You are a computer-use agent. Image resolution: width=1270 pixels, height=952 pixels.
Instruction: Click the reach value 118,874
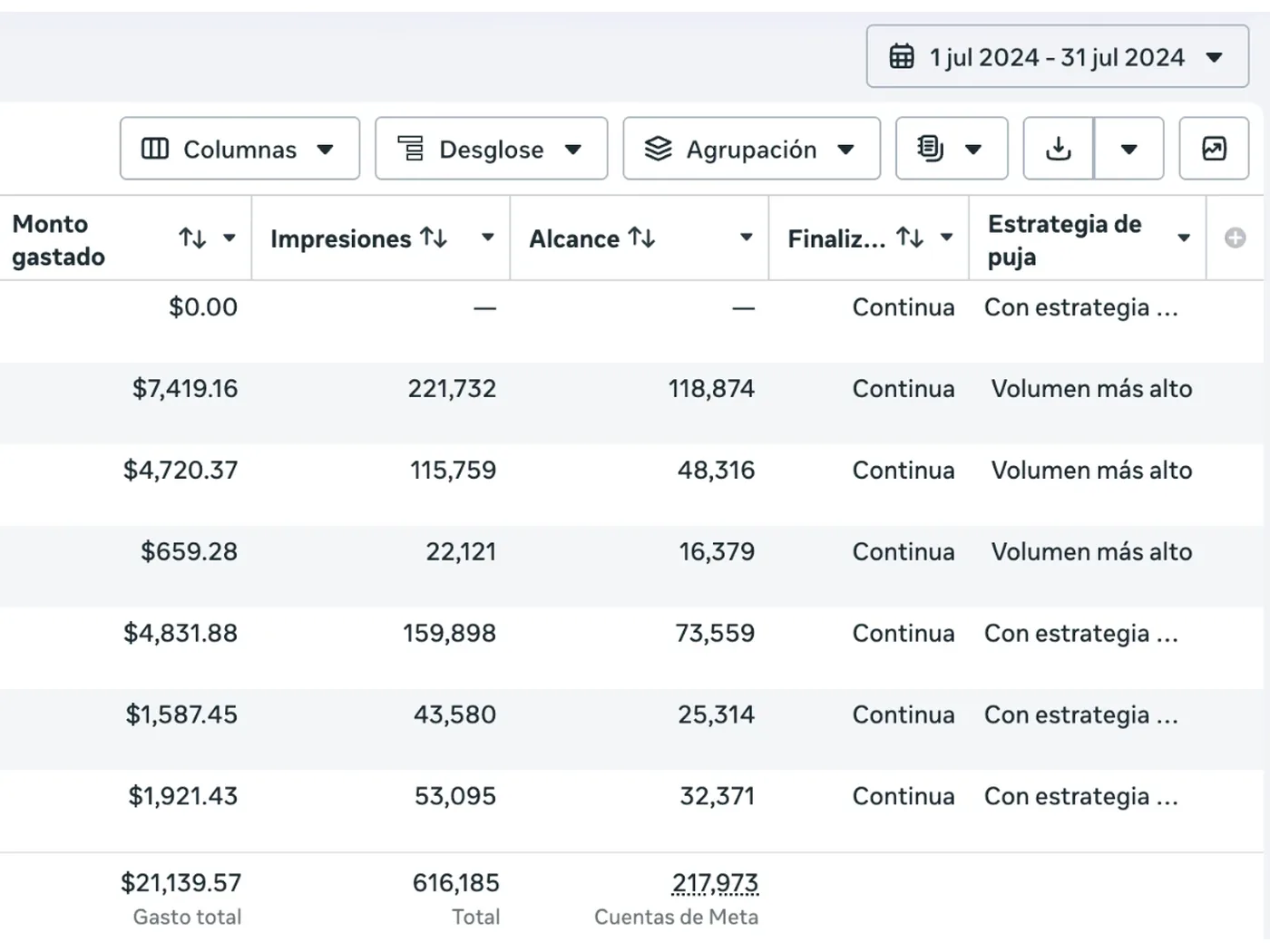[x=711, y=389]
